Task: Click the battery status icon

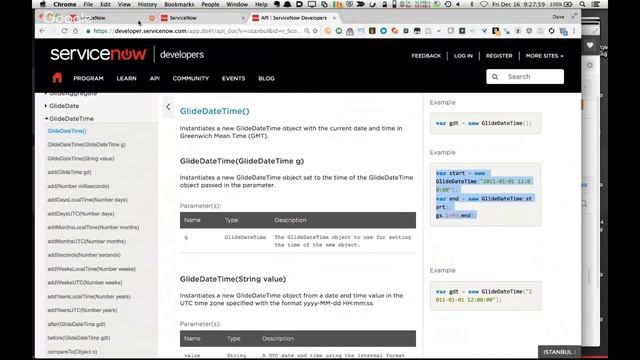Action: [x=568, y=4]
